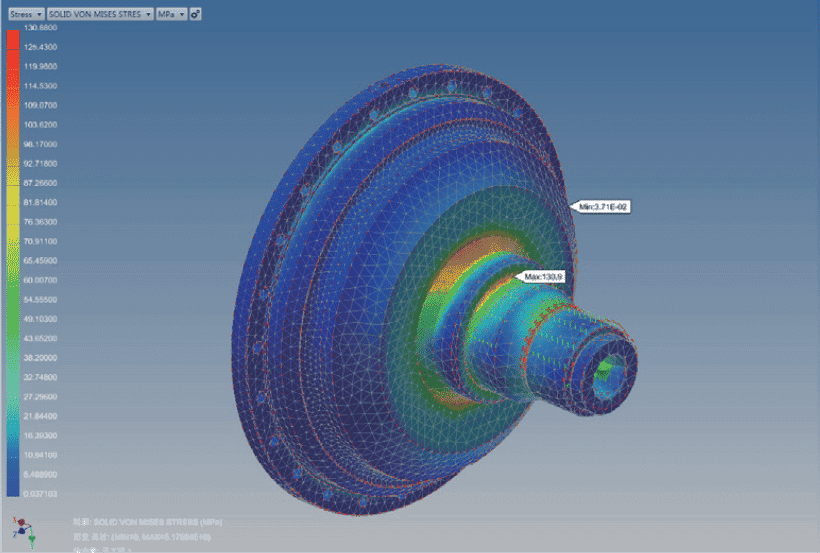Click legend minimum value 0.037103

pos(40,494)
